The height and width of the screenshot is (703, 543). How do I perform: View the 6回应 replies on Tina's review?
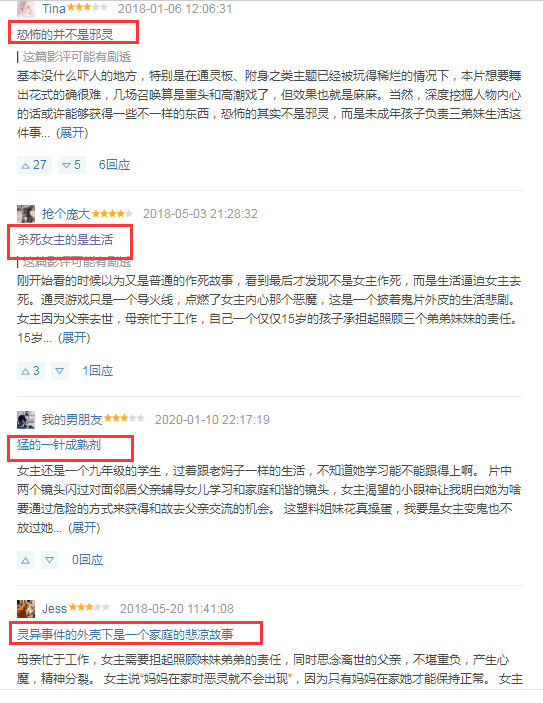114,165
